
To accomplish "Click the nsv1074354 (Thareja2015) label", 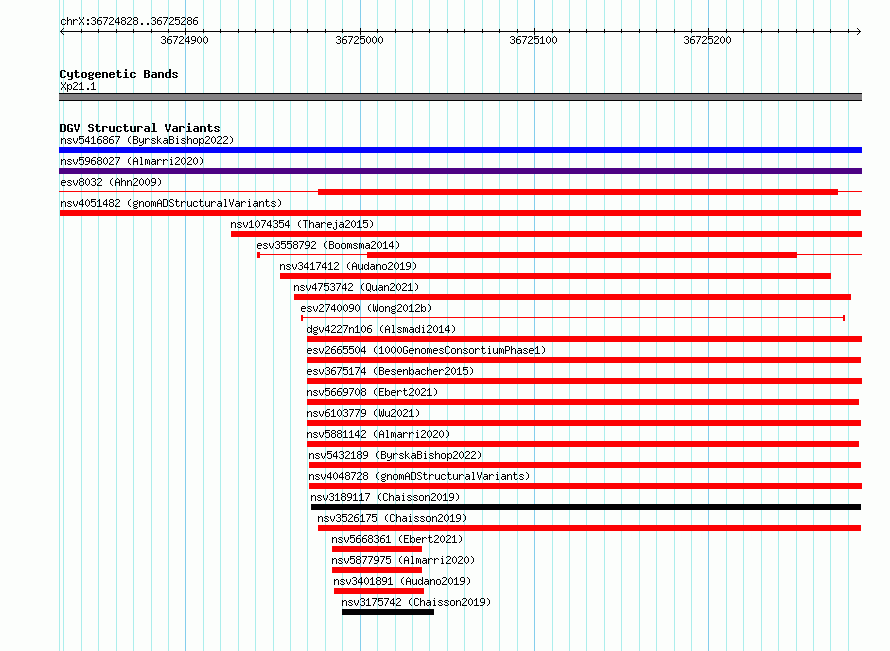I will pyautogui.click(x=302, y=224).
